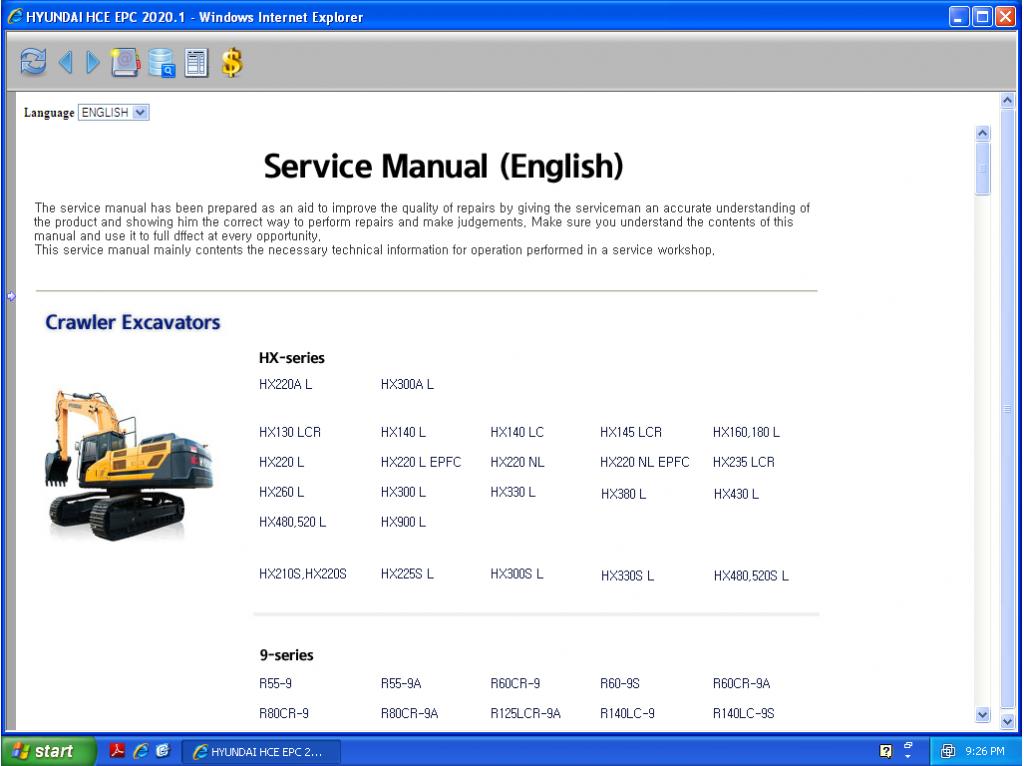Click the 9:26 PM system clock

coord(985,752)
